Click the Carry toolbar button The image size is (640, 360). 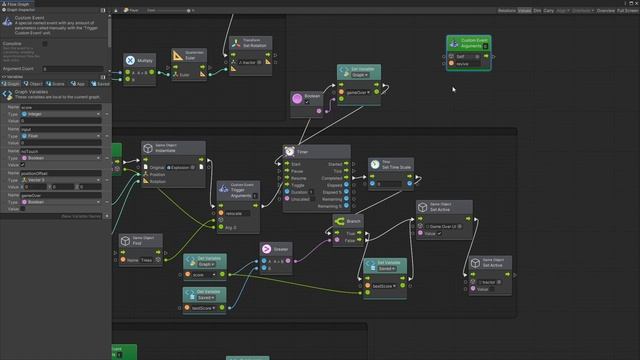549,11
